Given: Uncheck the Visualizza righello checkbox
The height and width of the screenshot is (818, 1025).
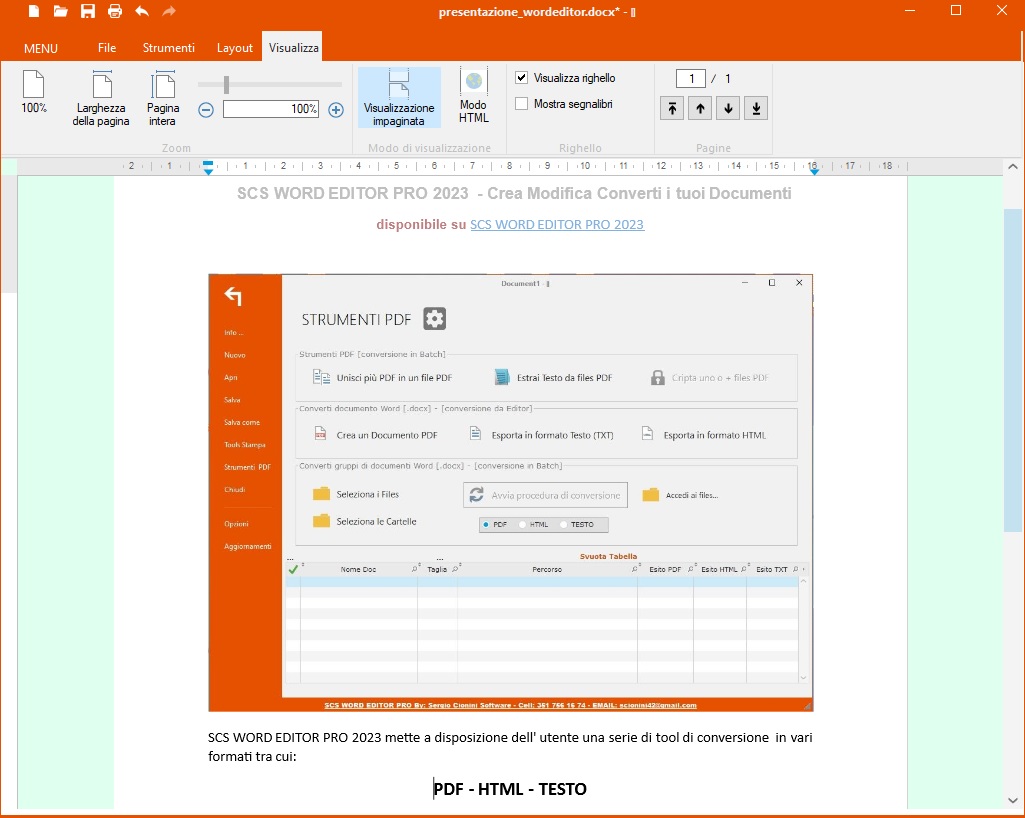Looking at the screenshot, I should [x=522, y=78].
